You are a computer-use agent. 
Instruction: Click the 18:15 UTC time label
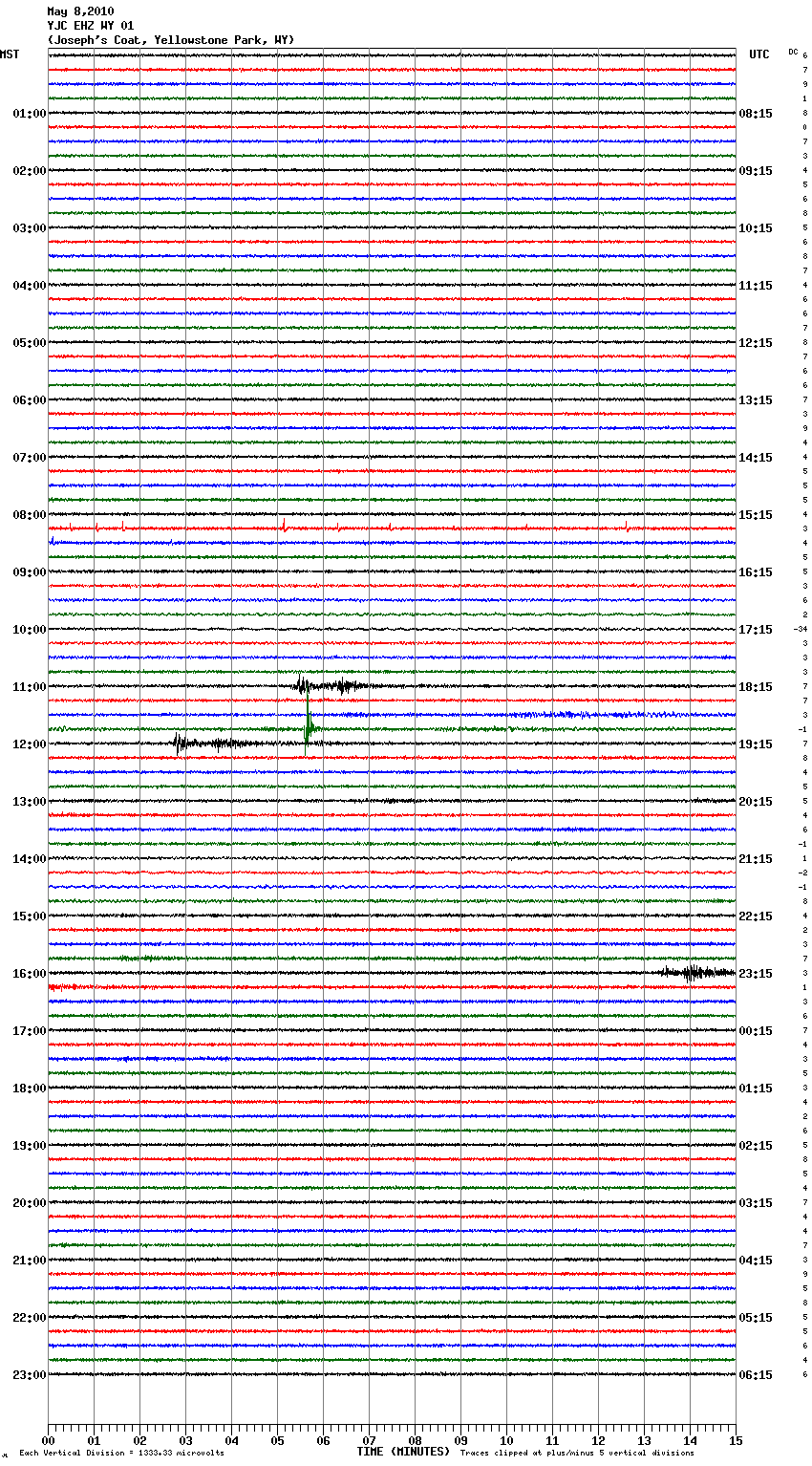point(756,687)
